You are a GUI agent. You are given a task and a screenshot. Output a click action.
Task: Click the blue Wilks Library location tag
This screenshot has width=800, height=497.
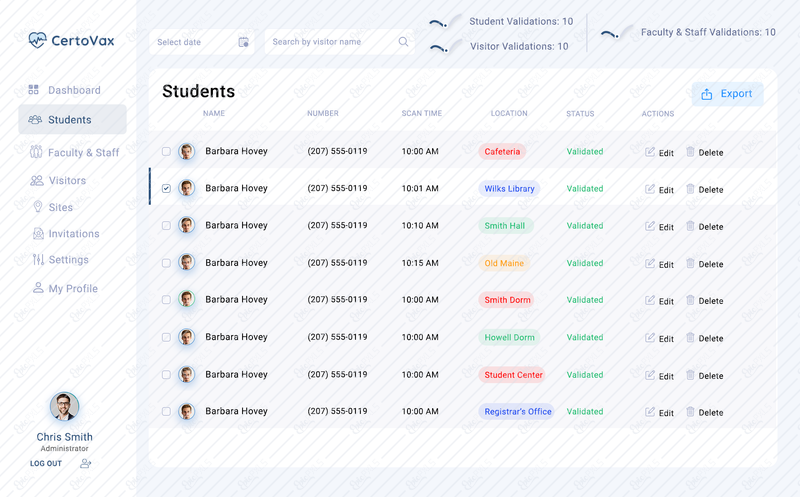(510, 188)
